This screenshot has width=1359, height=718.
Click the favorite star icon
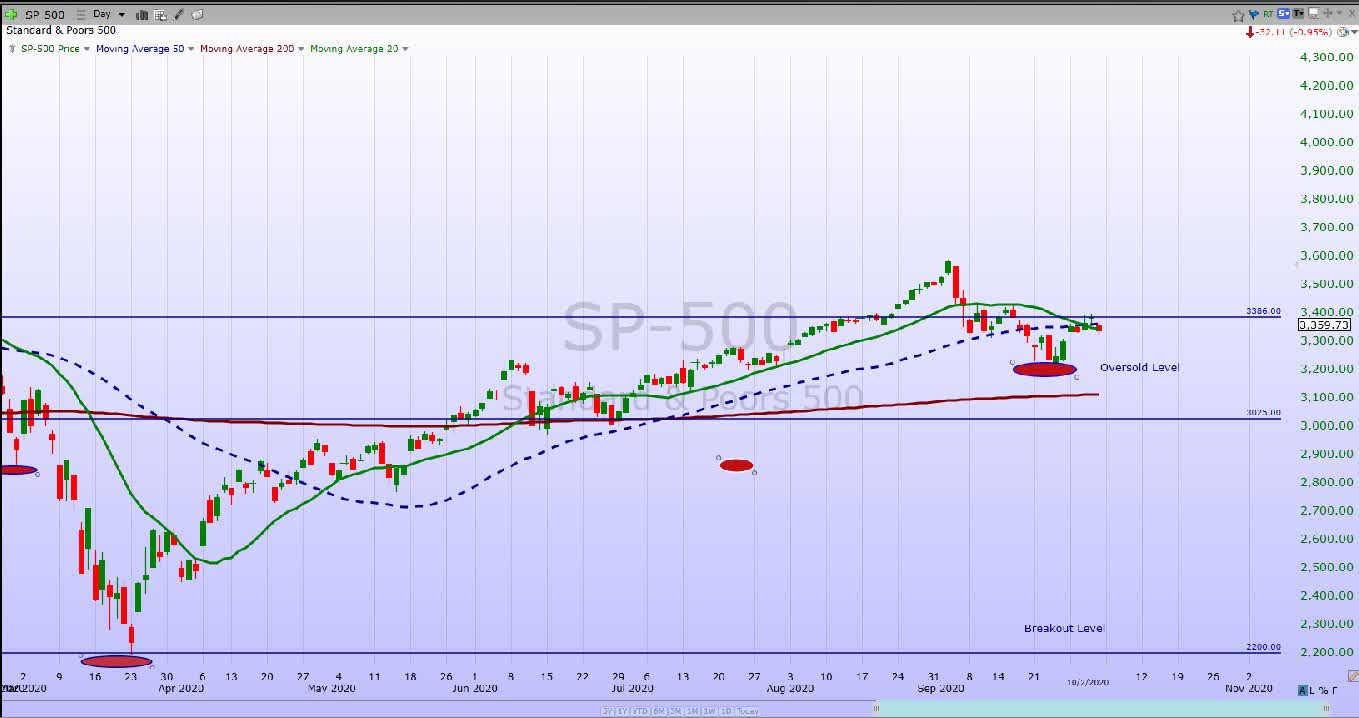tap(1238, 14)
